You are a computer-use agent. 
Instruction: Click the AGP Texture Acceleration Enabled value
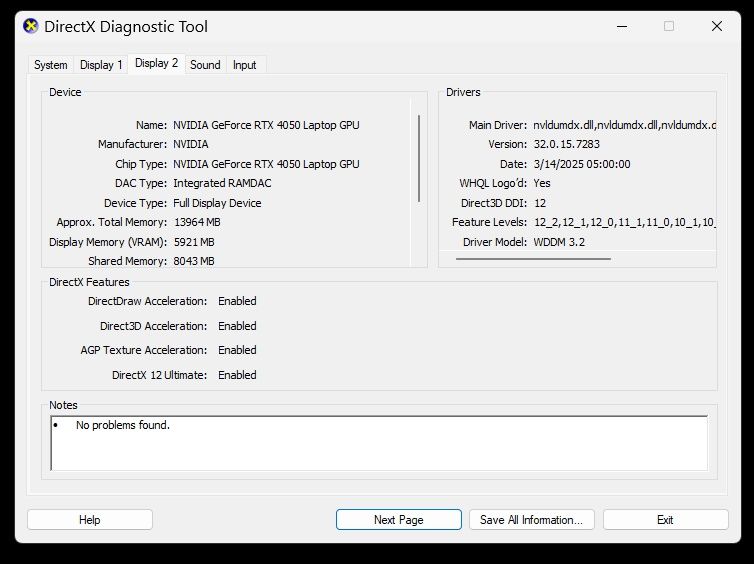[237, 350]
